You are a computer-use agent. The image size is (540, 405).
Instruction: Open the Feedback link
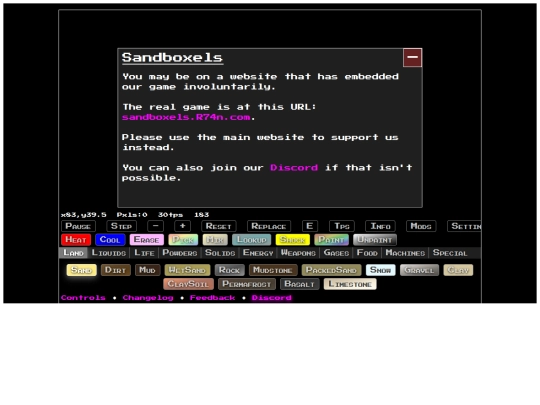(212, 298)
